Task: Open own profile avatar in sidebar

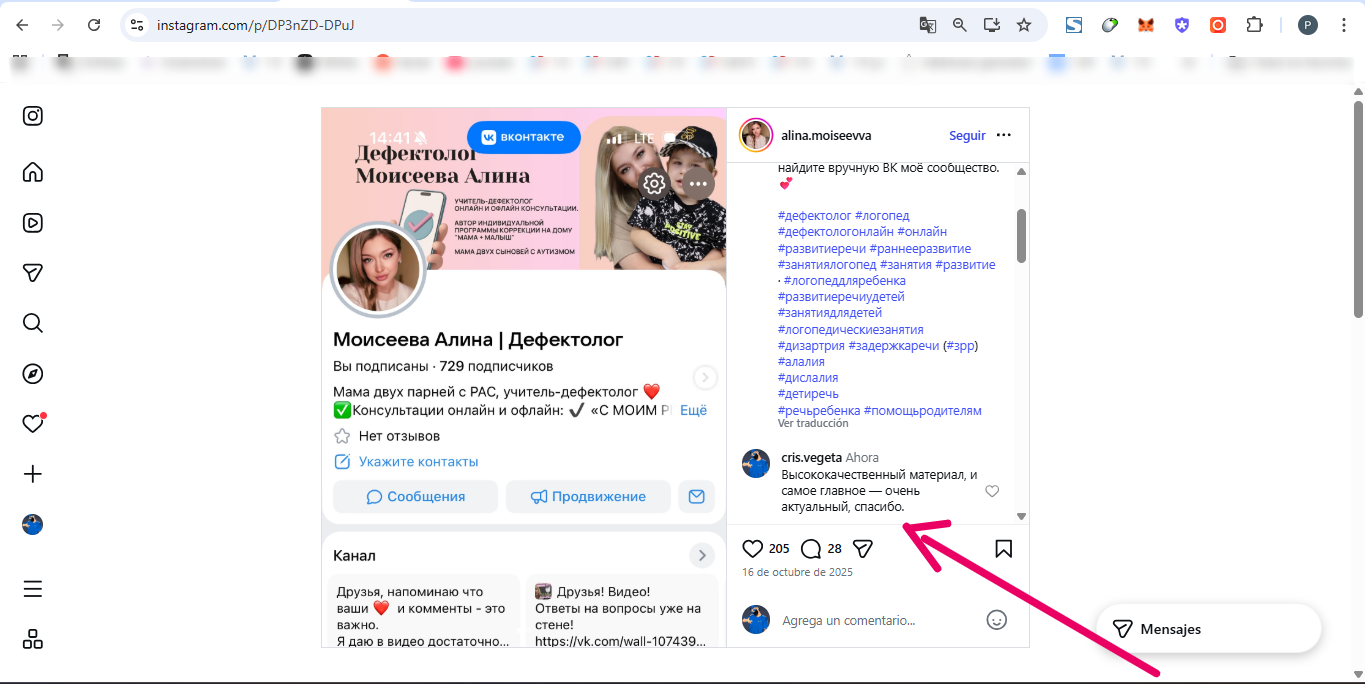Action: click(x=33, y=525)
